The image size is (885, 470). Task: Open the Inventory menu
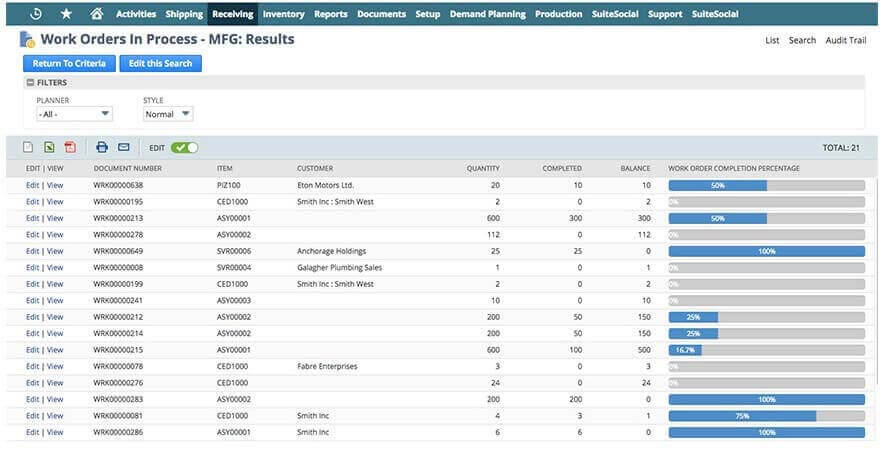283,14
